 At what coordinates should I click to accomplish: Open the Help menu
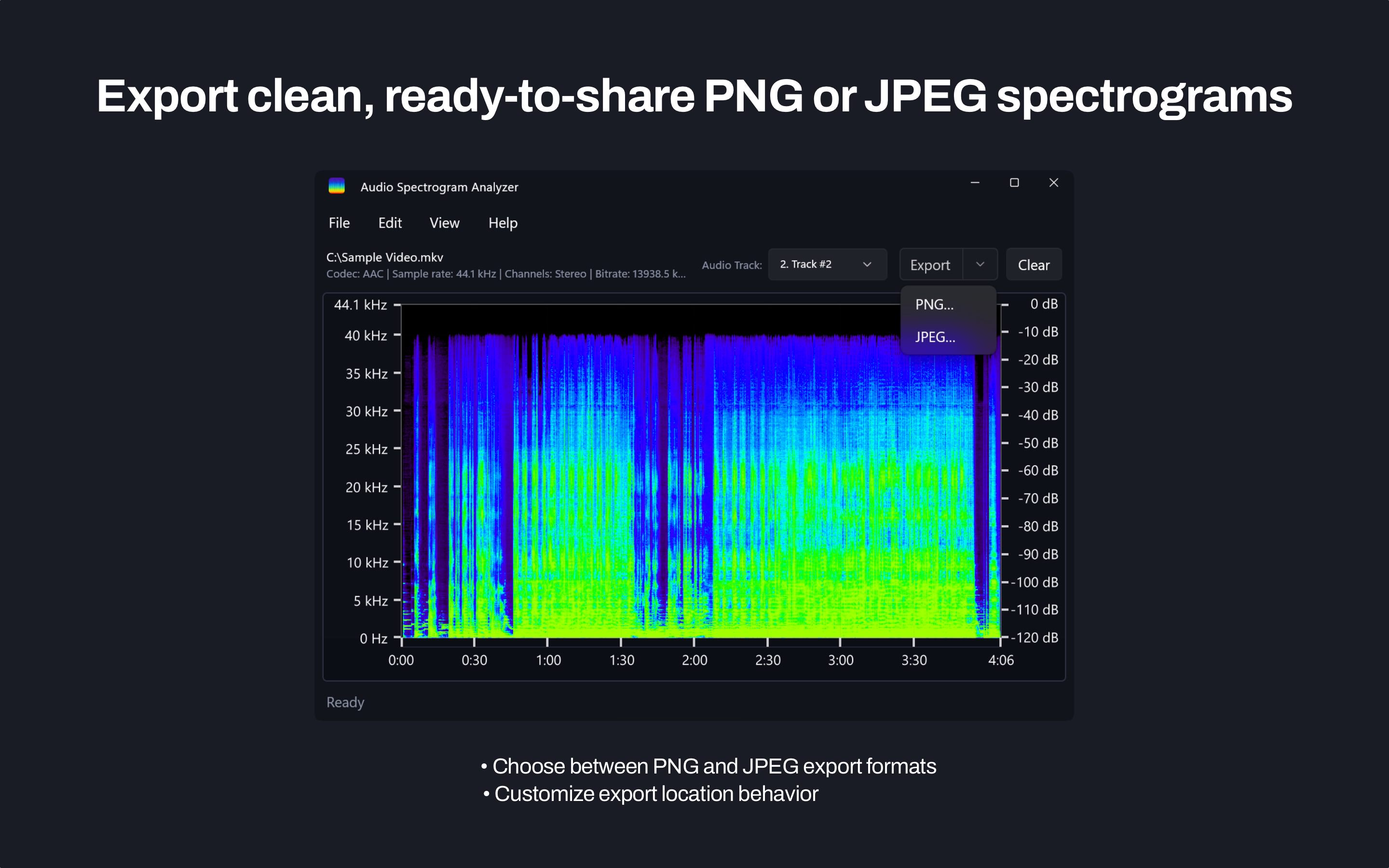pos(503,223)
